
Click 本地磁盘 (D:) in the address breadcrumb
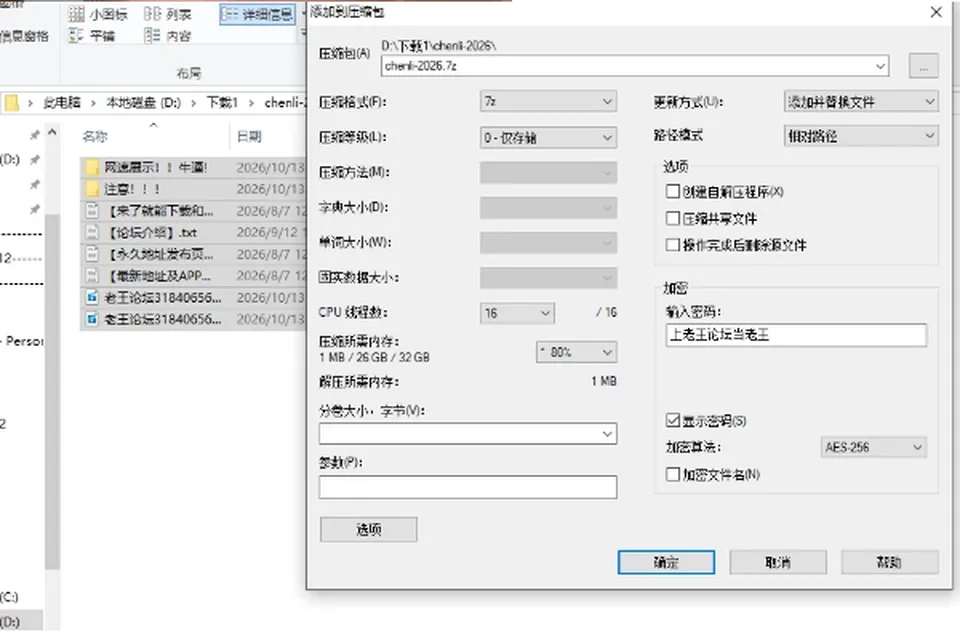pos(143,103)
